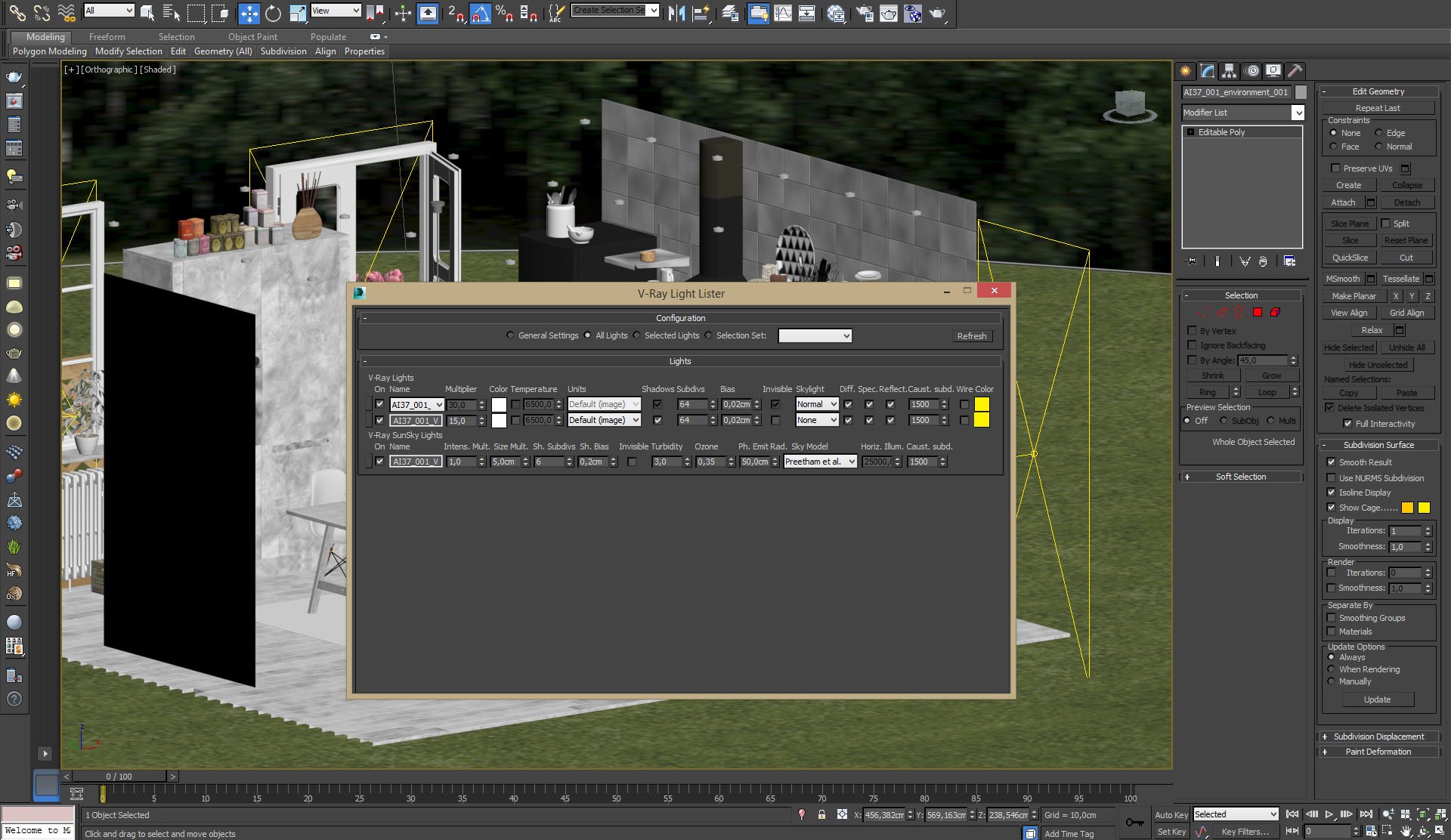Open the Freeform ribbon tab

[107, 36]
